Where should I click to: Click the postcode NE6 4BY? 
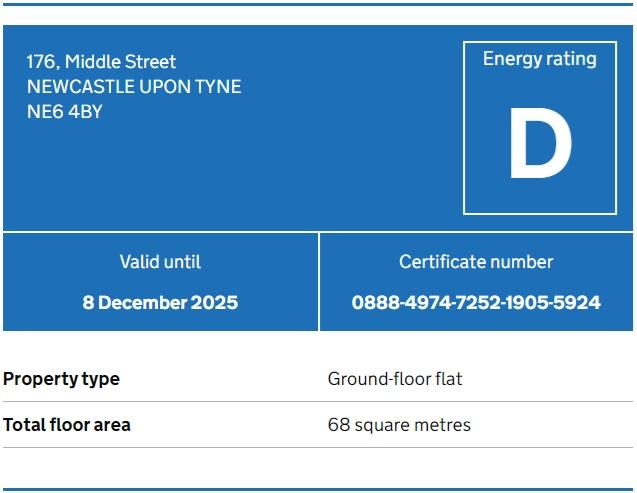point(65,112)
